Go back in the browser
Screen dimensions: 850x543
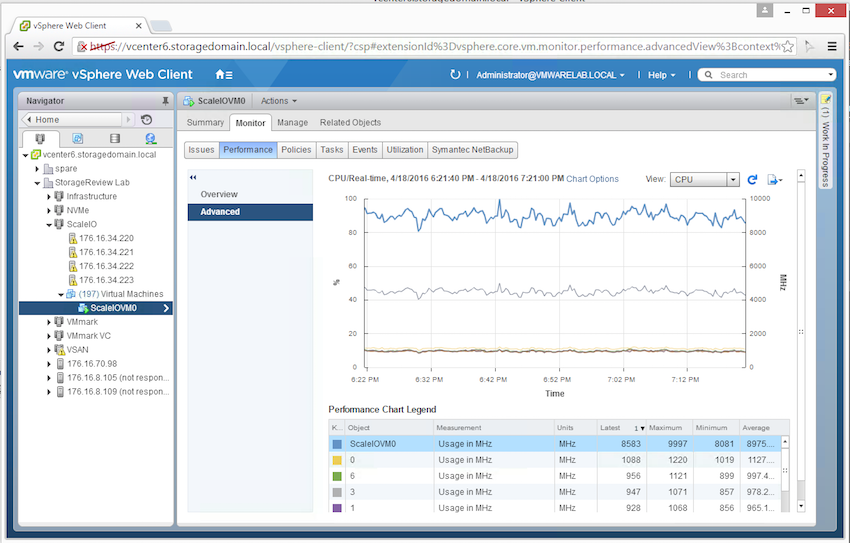point(18,47)
